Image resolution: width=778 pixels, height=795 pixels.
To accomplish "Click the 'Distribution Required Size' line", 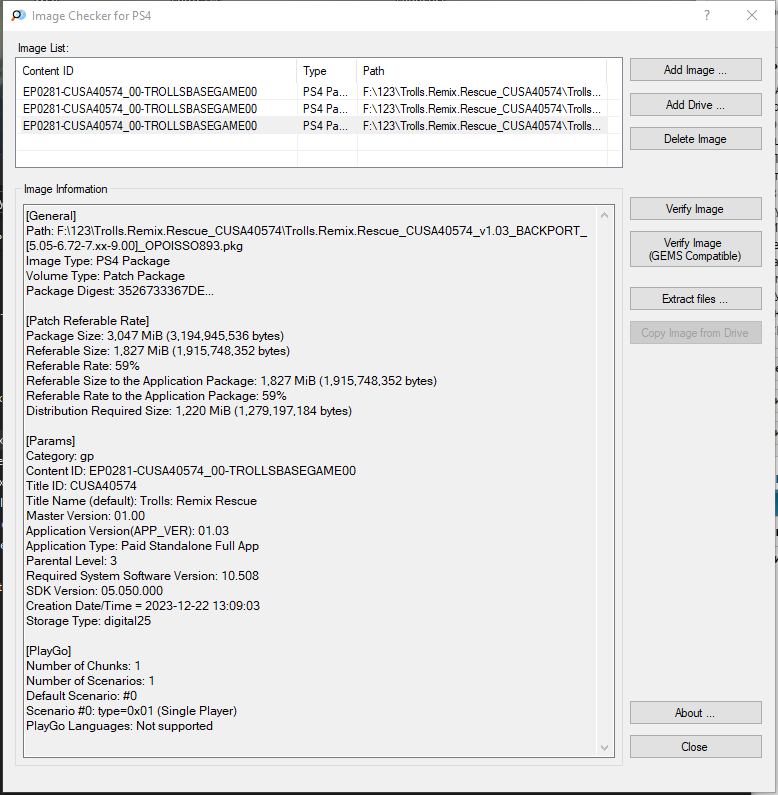I will tap(189, 410).
